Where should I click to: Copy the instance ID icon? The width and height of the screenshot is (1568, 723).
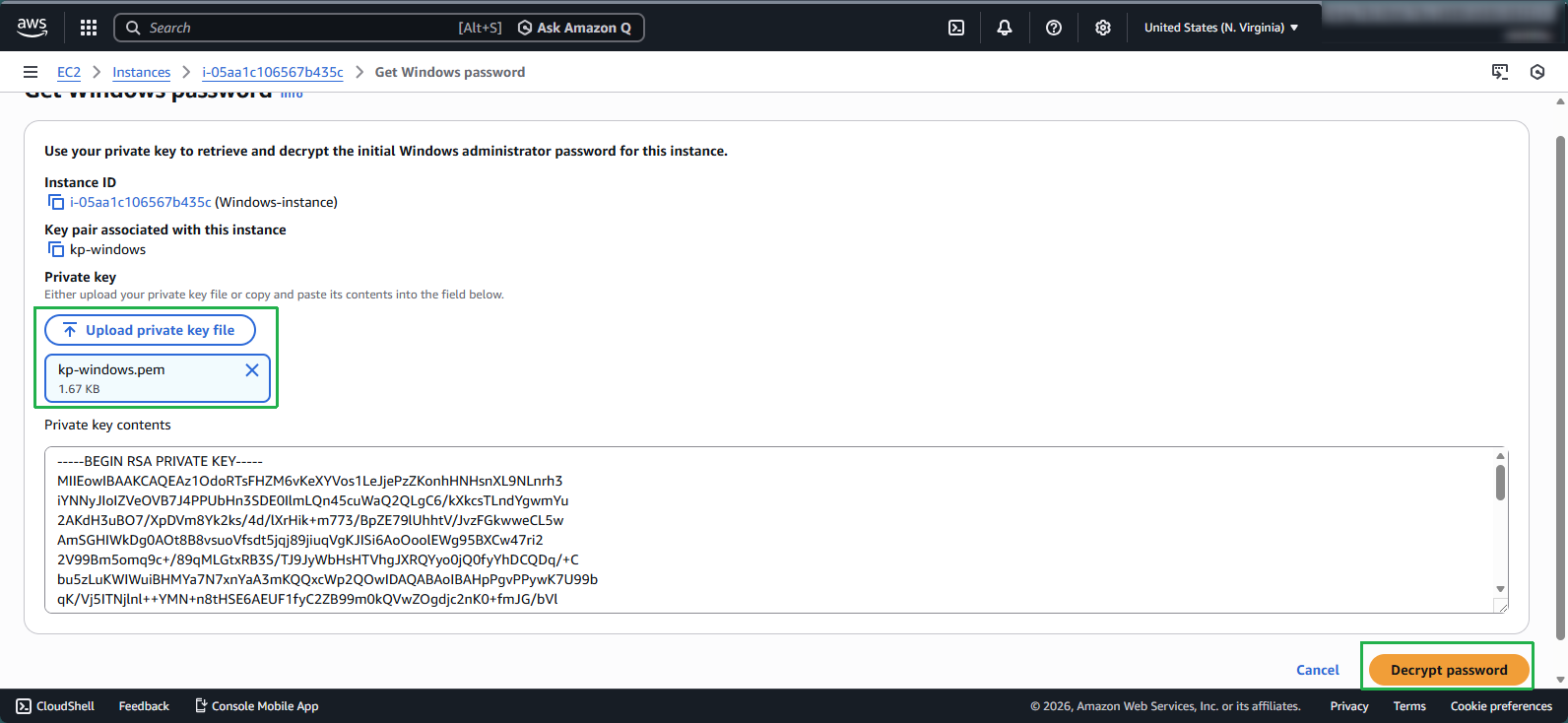[56, 202]
